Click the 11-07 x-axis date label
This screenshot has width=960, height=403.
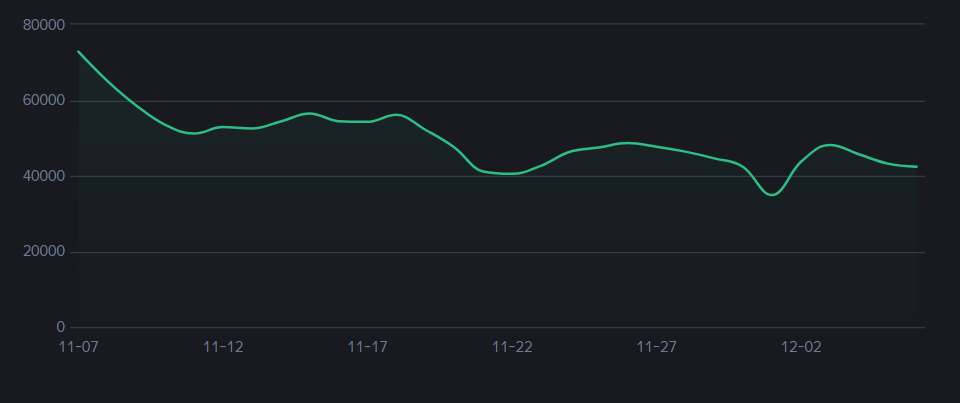tap(78, 347)
